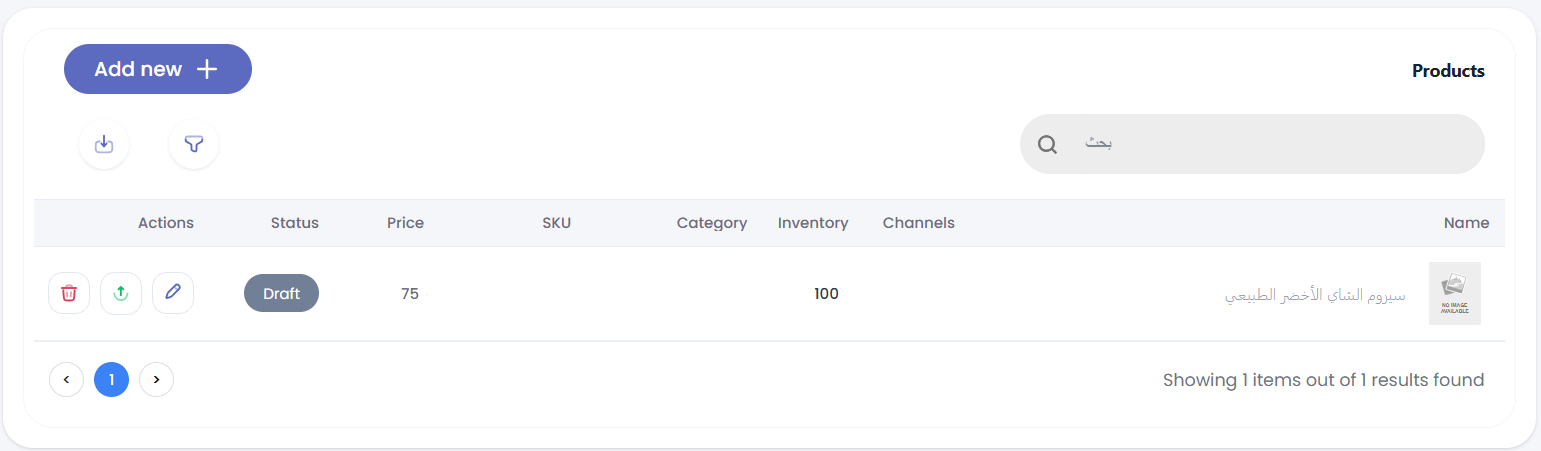Click the no-image product thumbnail
The height and width of the screenshot is (451, 1541).
1454,293
